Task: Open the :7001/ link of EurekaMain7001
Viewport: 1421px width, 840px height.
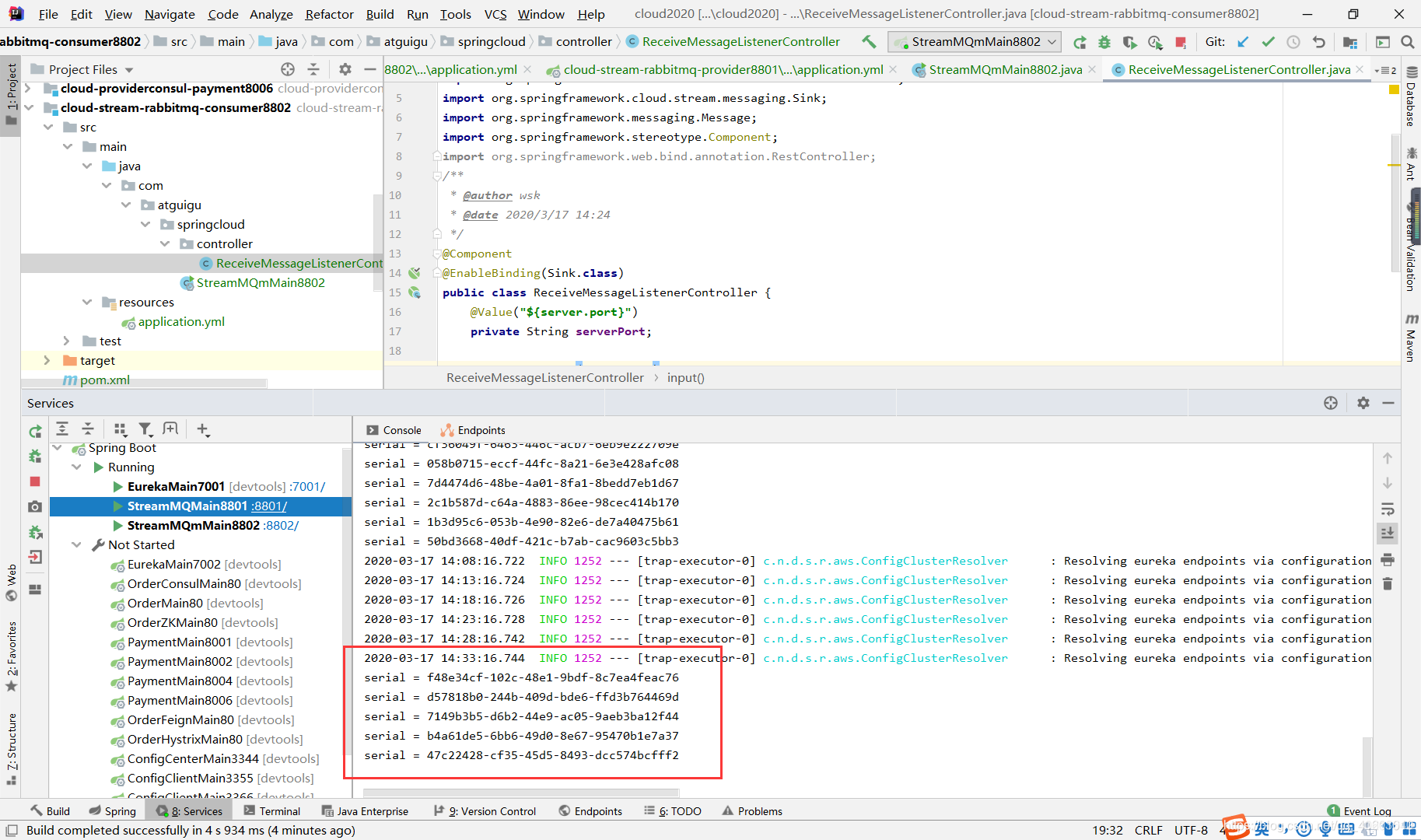Action: coord(306,487)
